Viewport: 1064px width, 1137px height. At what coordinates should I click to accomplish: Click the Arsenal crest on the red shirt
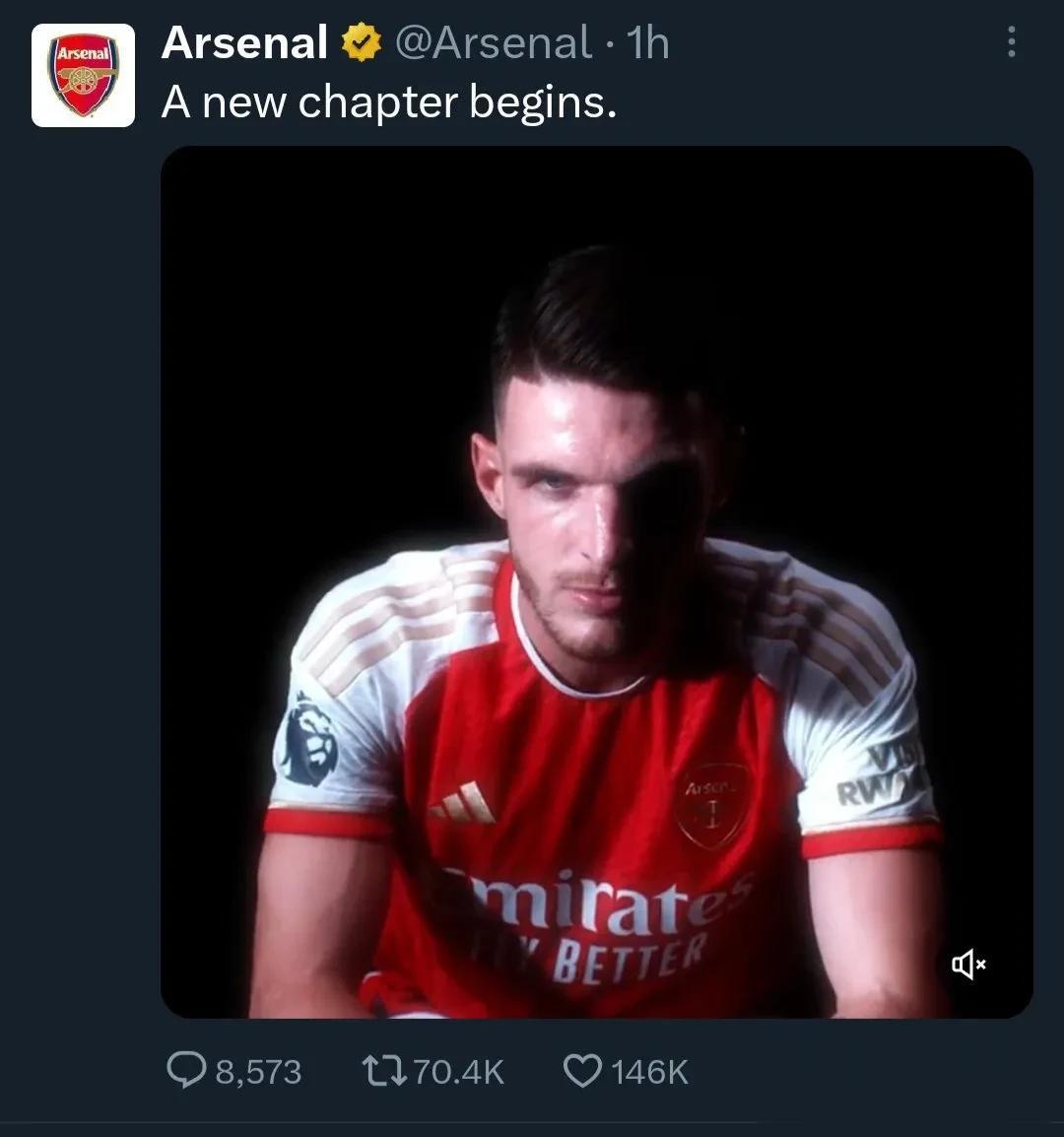(713, 805)
